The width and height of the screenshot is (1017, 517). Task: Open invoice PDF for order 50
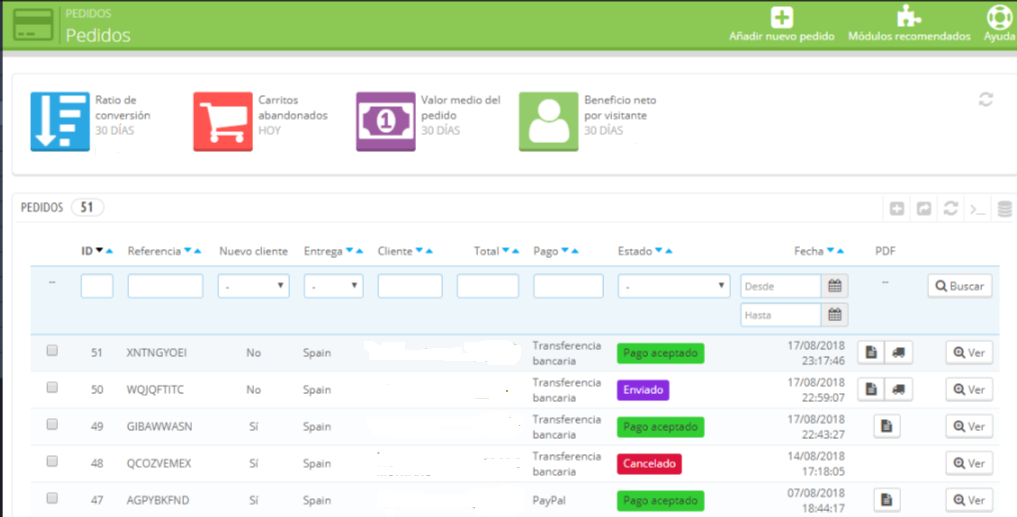tap(871, 389)
